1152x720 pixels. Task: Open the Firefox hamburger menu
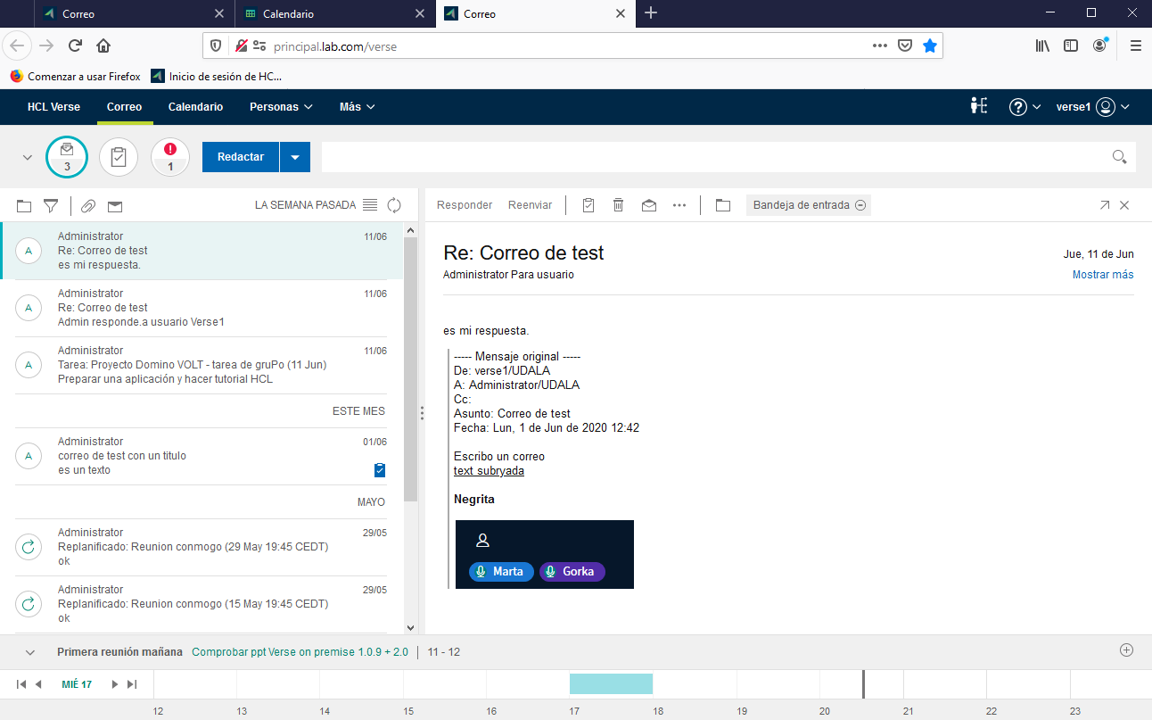(x=1135, y=46)
